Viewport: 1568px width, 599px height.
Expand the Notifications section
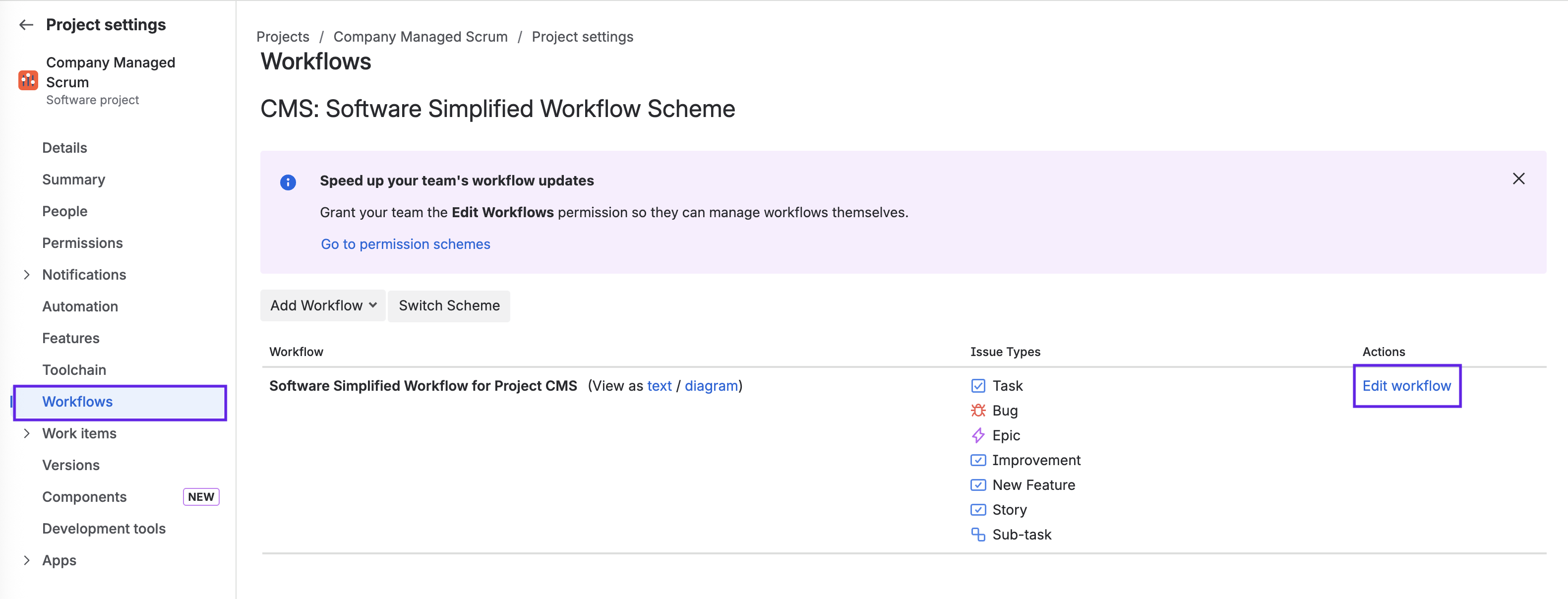coord(27,275)
